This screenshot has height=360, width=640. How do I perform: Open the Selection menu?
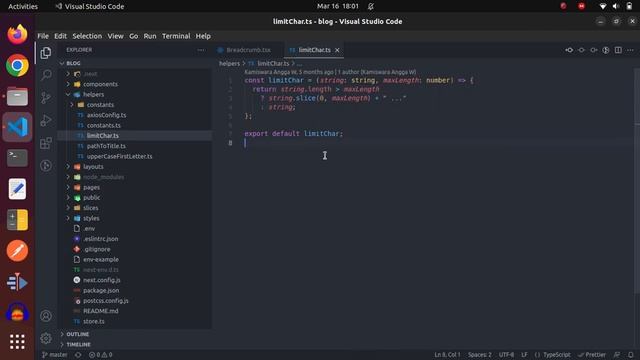tap(87, 36)
